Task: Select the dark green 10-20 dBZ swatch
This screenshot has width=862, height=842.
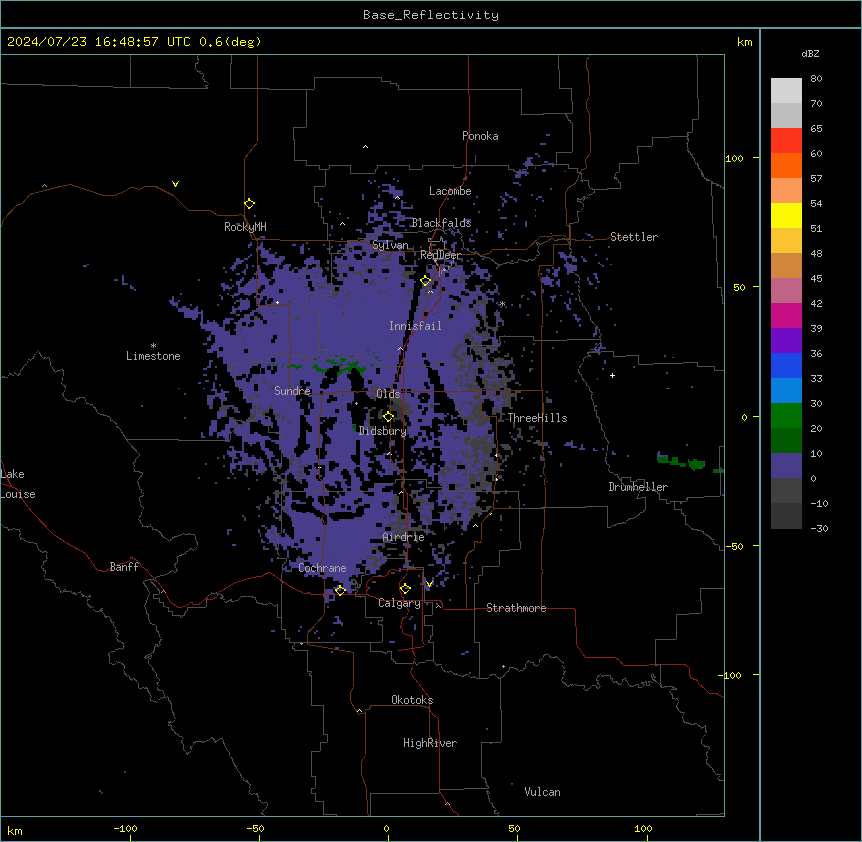Action: (786, 441)
